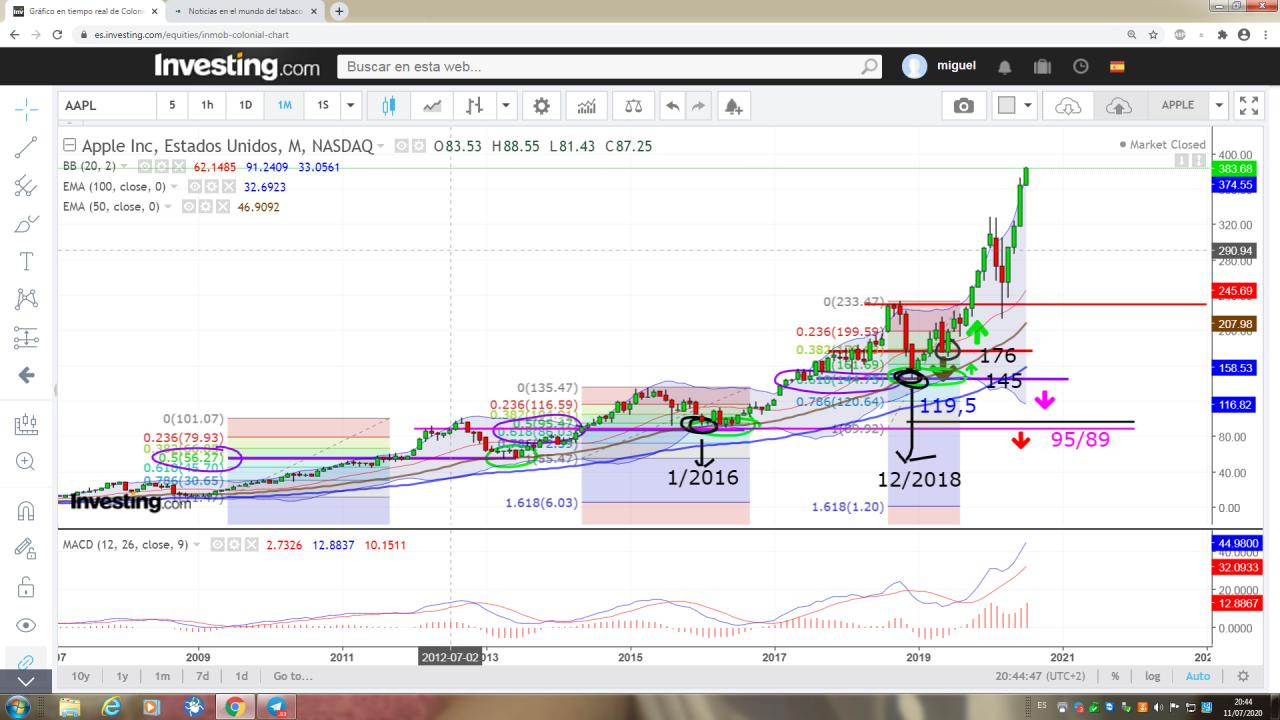The image size is (1280, 720).
Task: Click the candlestick chart style icon
Action: [x=388, y=105]
